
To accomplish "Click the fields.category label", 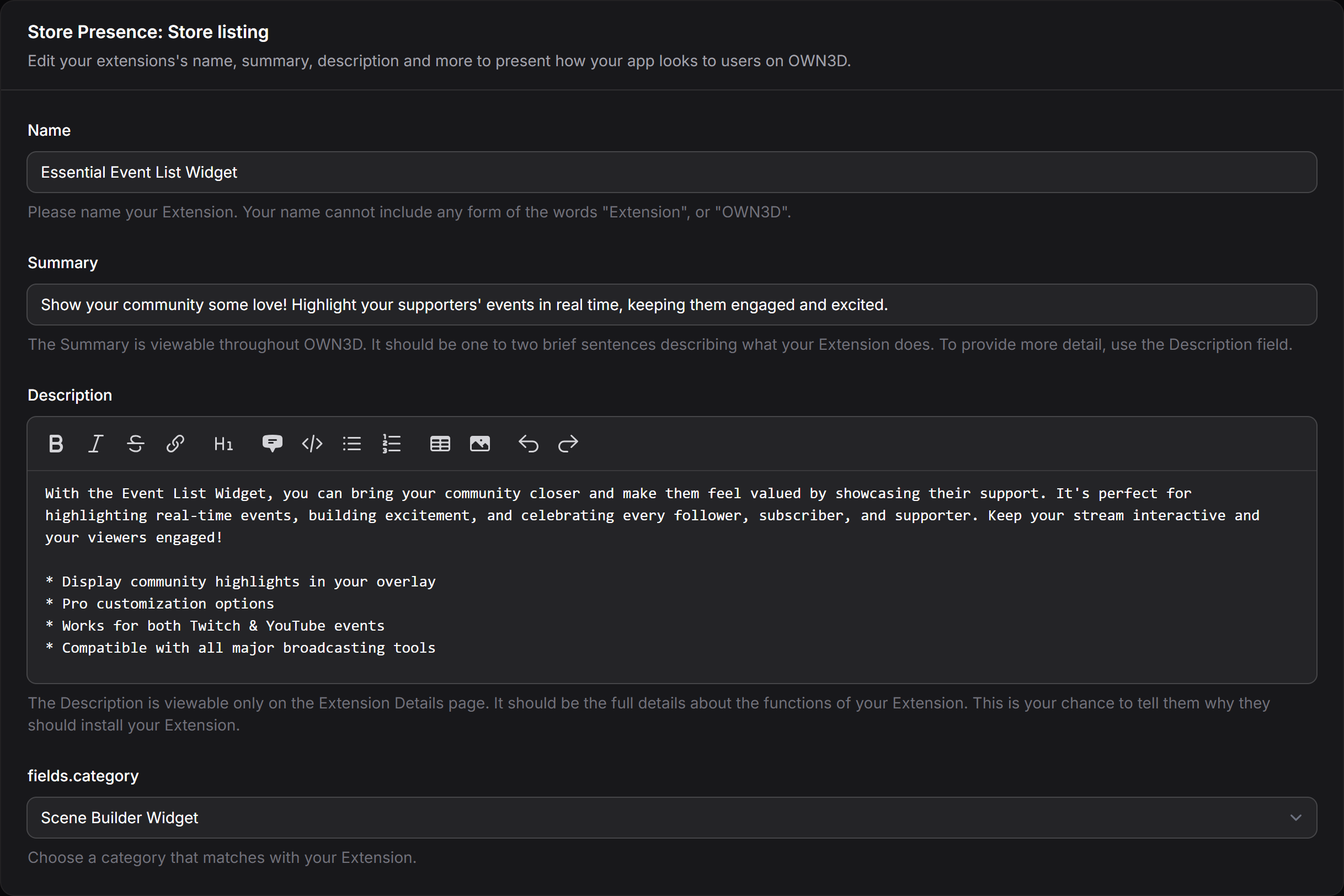I will click(x=83, y=775).
